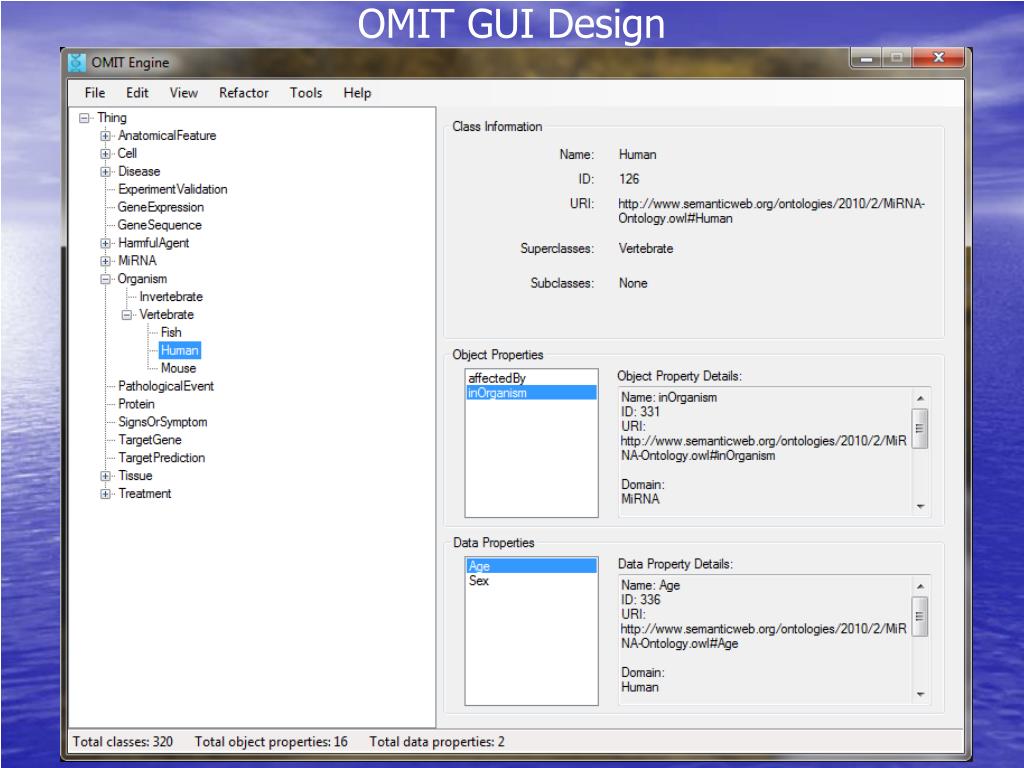This screenshot has height=768, width=1024.
Task: Select the Fish class
Action: point(171,332)
